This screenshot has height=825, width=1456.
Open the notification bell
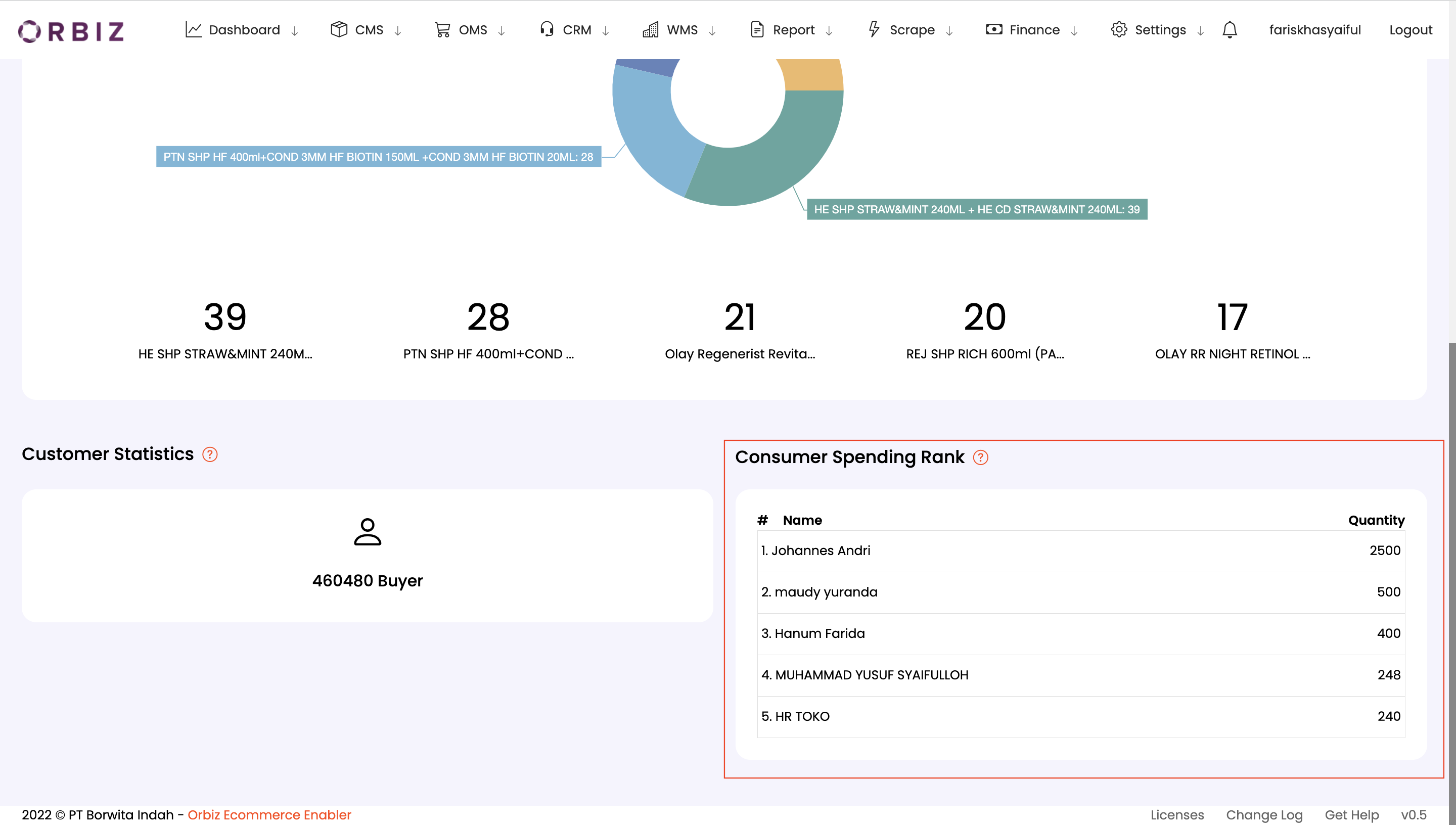coord(1230,29)
